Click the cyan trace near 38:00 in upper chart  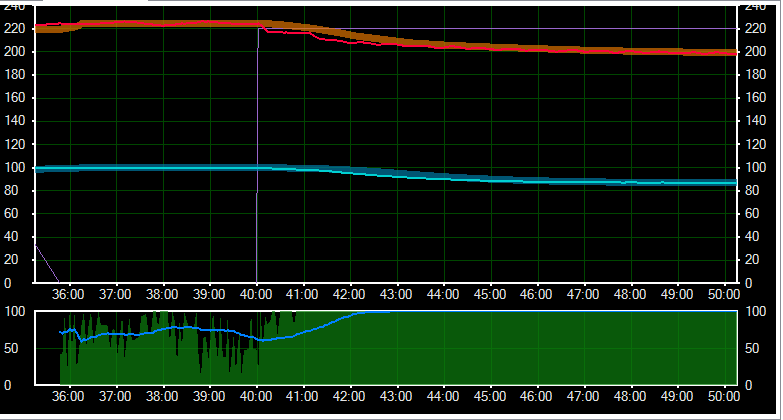[x=162, y=167]
